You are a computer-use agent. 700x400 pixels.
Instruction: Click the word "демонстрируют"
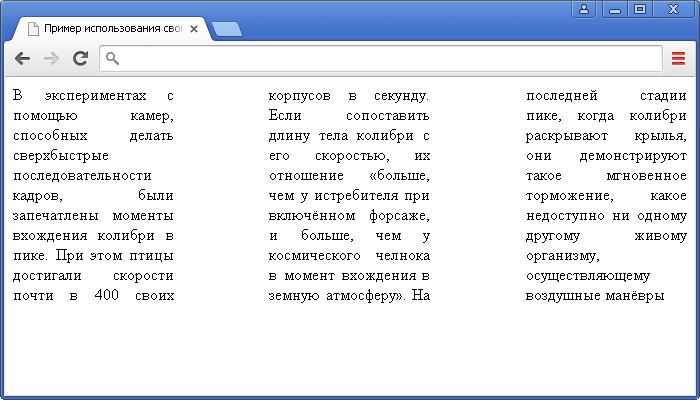click(x=633, y=156)
